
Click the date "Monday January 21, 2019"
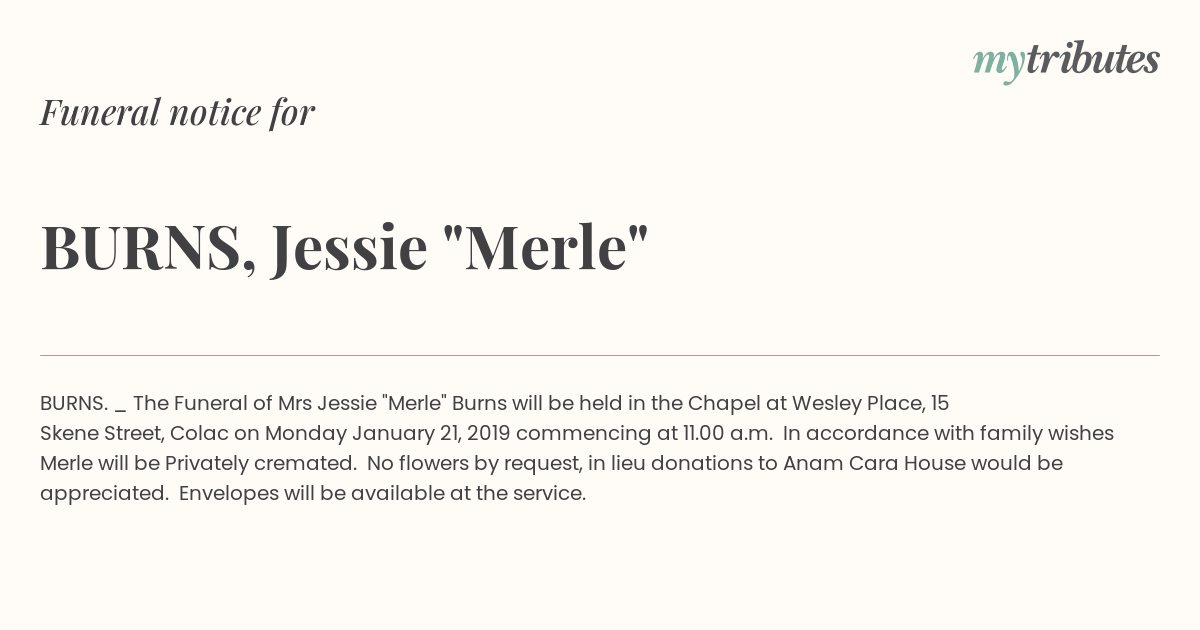pos(387,434)
